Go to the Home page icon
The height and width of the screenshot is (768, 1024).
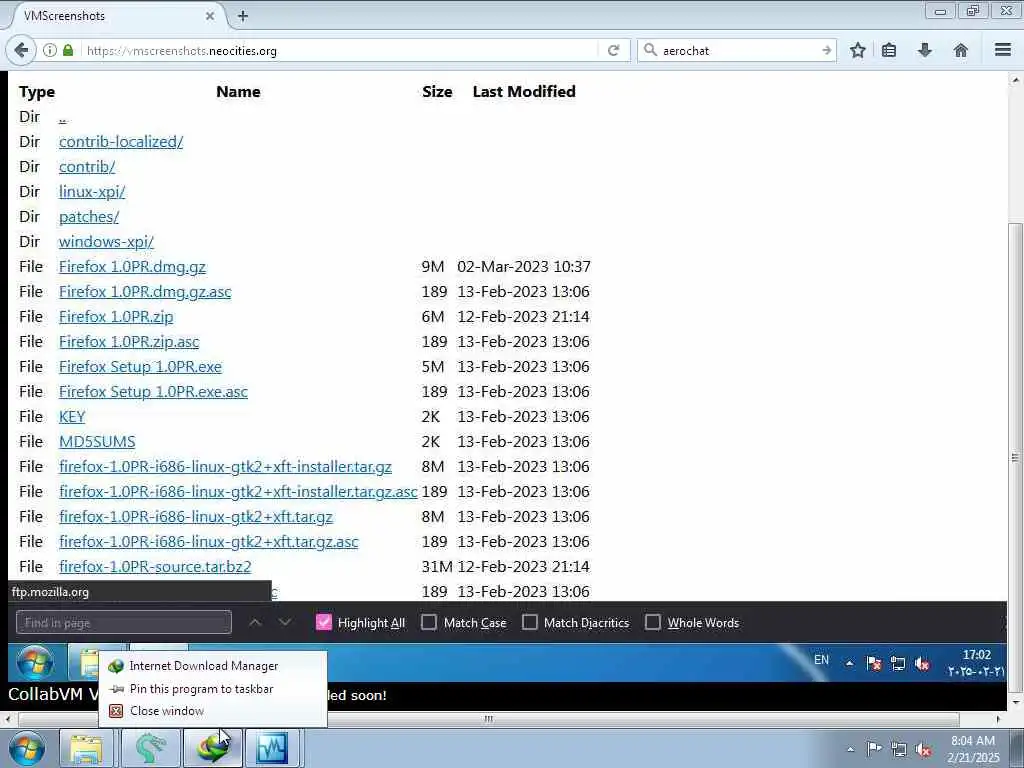tap(961, 50)
